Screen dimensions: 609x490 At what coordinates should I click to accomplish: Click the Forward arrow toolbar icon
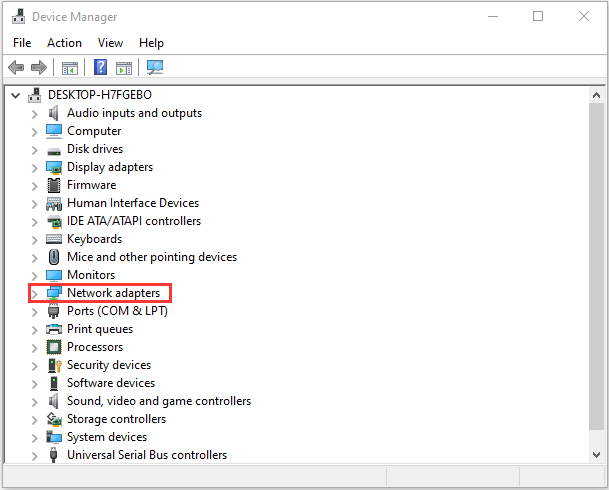(38, 68)
